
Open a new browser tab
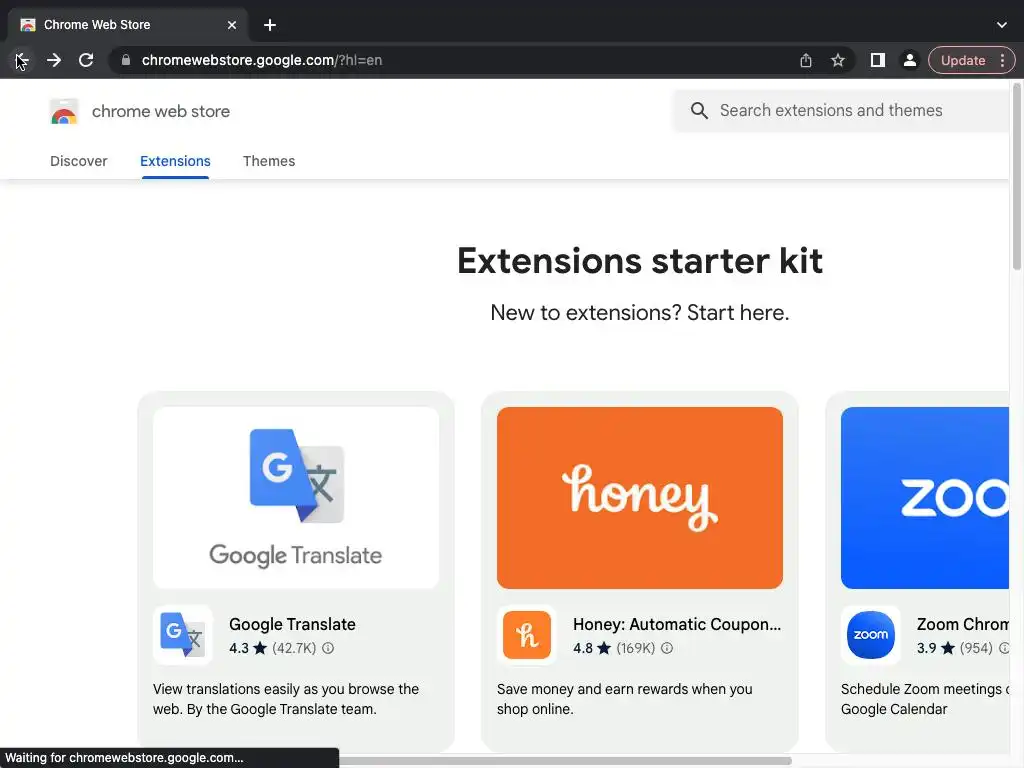tap(270, 25)
